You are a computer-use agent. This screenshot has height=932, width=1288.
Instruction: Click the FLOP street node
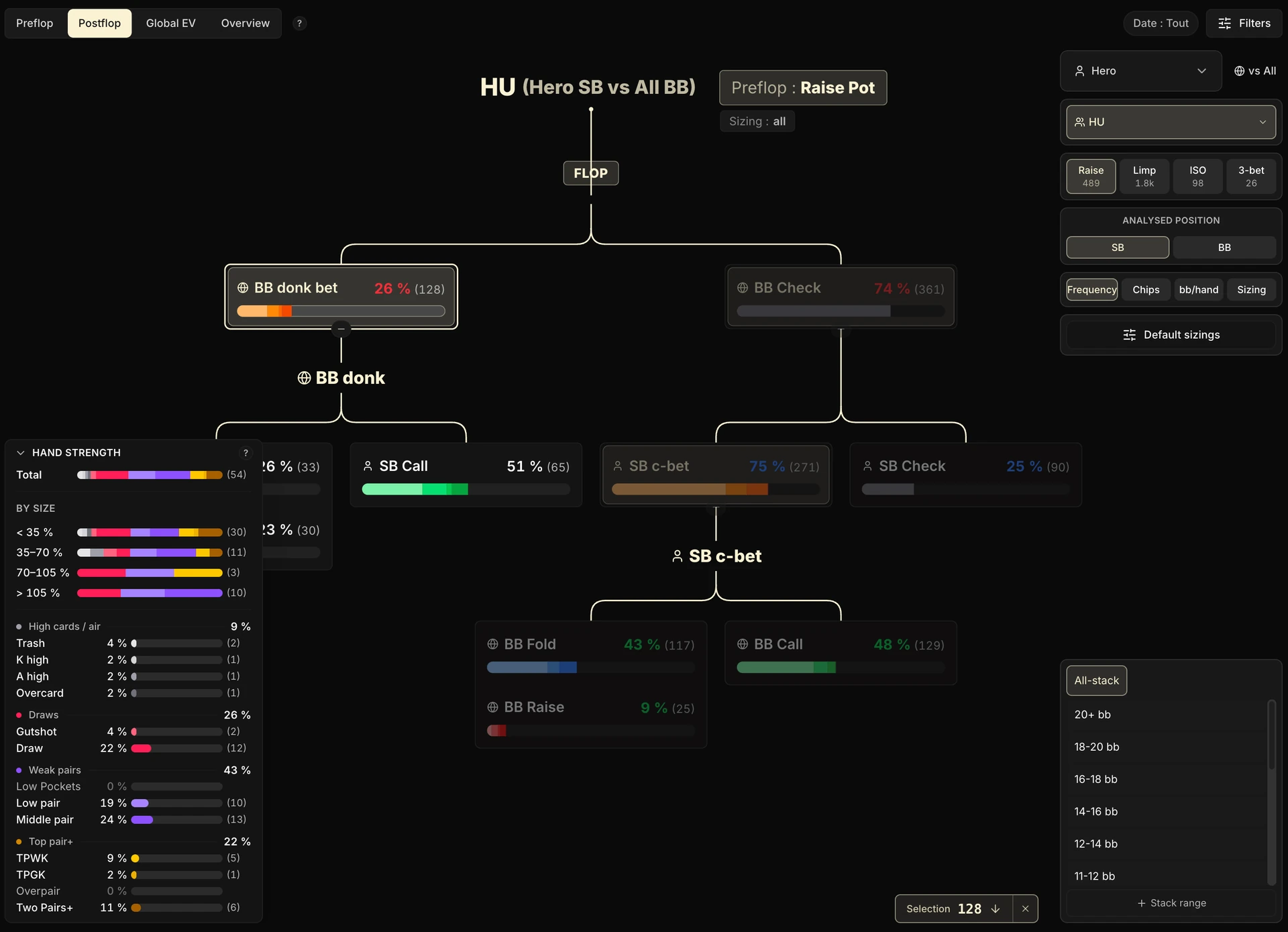tap(591, 173)
